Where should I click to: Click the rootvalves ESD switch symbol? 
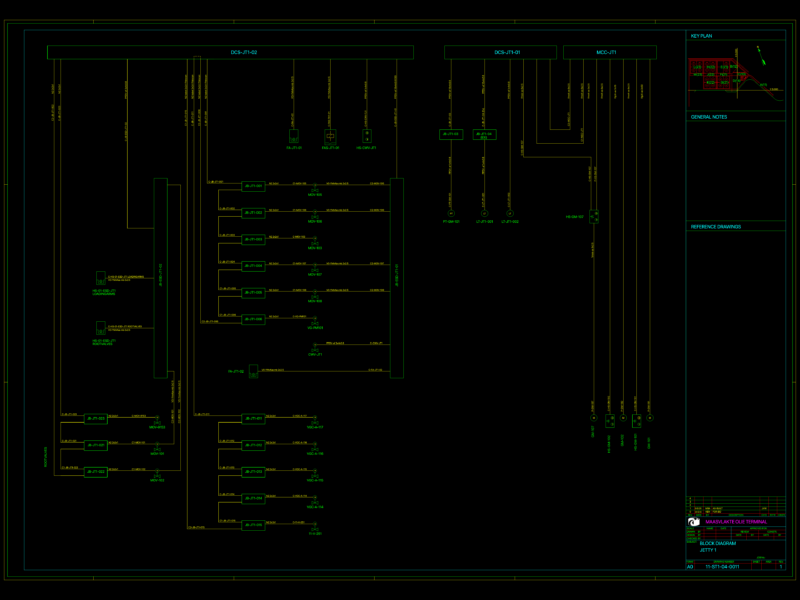pos(101,328)
